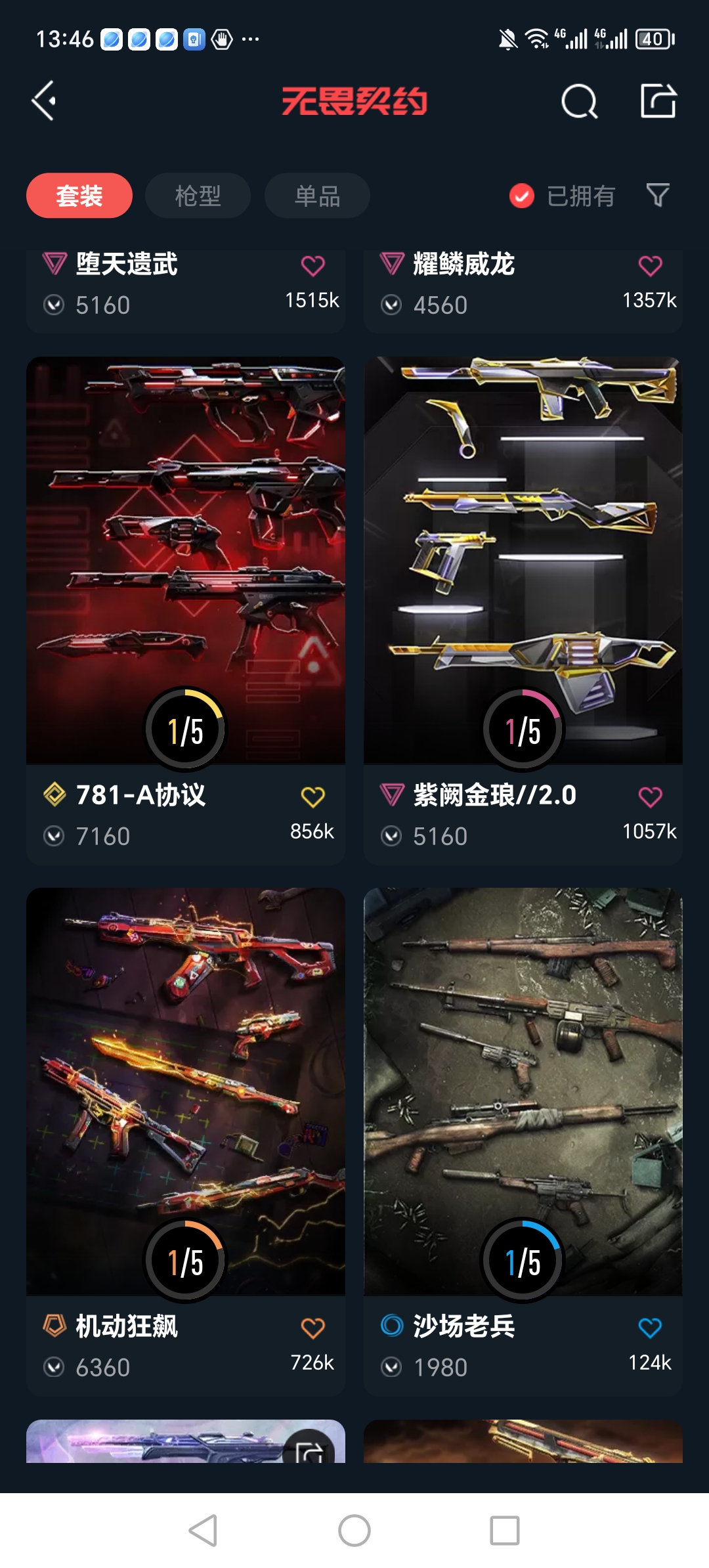Tap the back arrow icon
This screenshot has width=709, height=1568.
click(44, 101)
